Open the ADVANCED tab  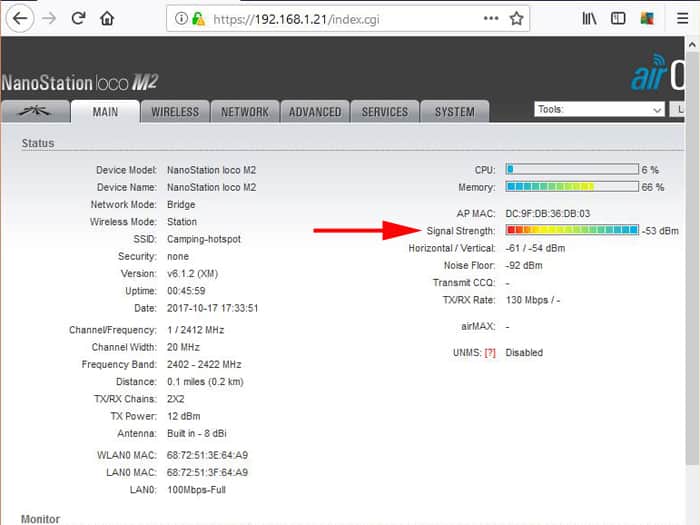tap(315, 112)
